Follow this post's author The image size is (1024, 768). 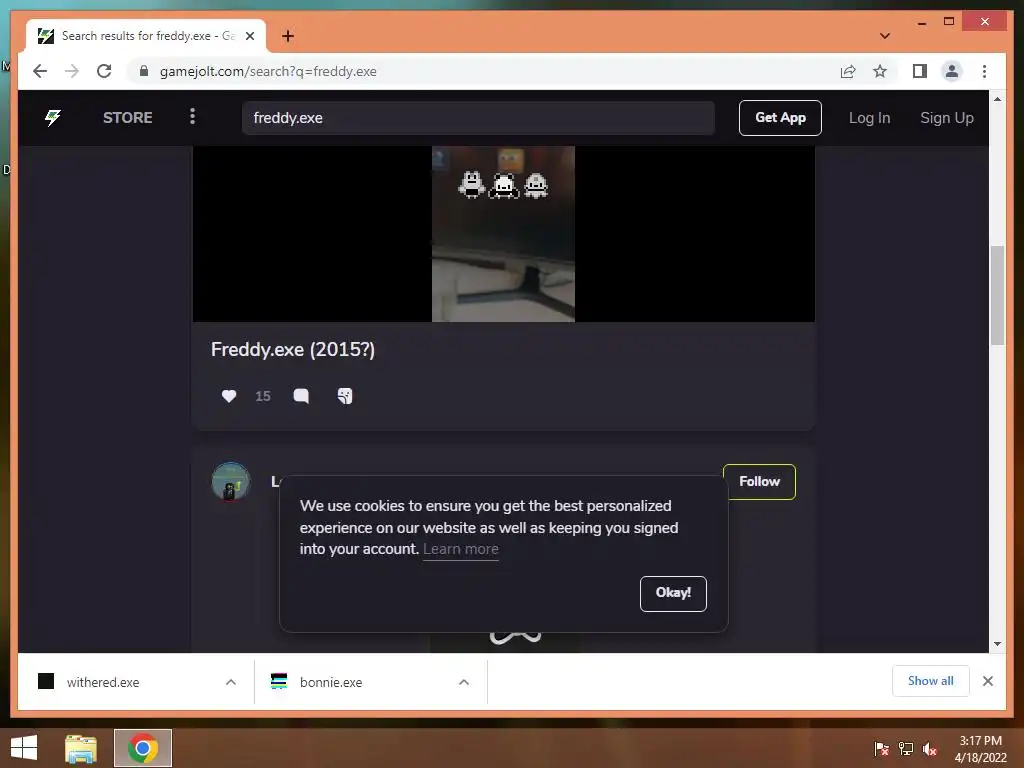(x=760, y=482)
